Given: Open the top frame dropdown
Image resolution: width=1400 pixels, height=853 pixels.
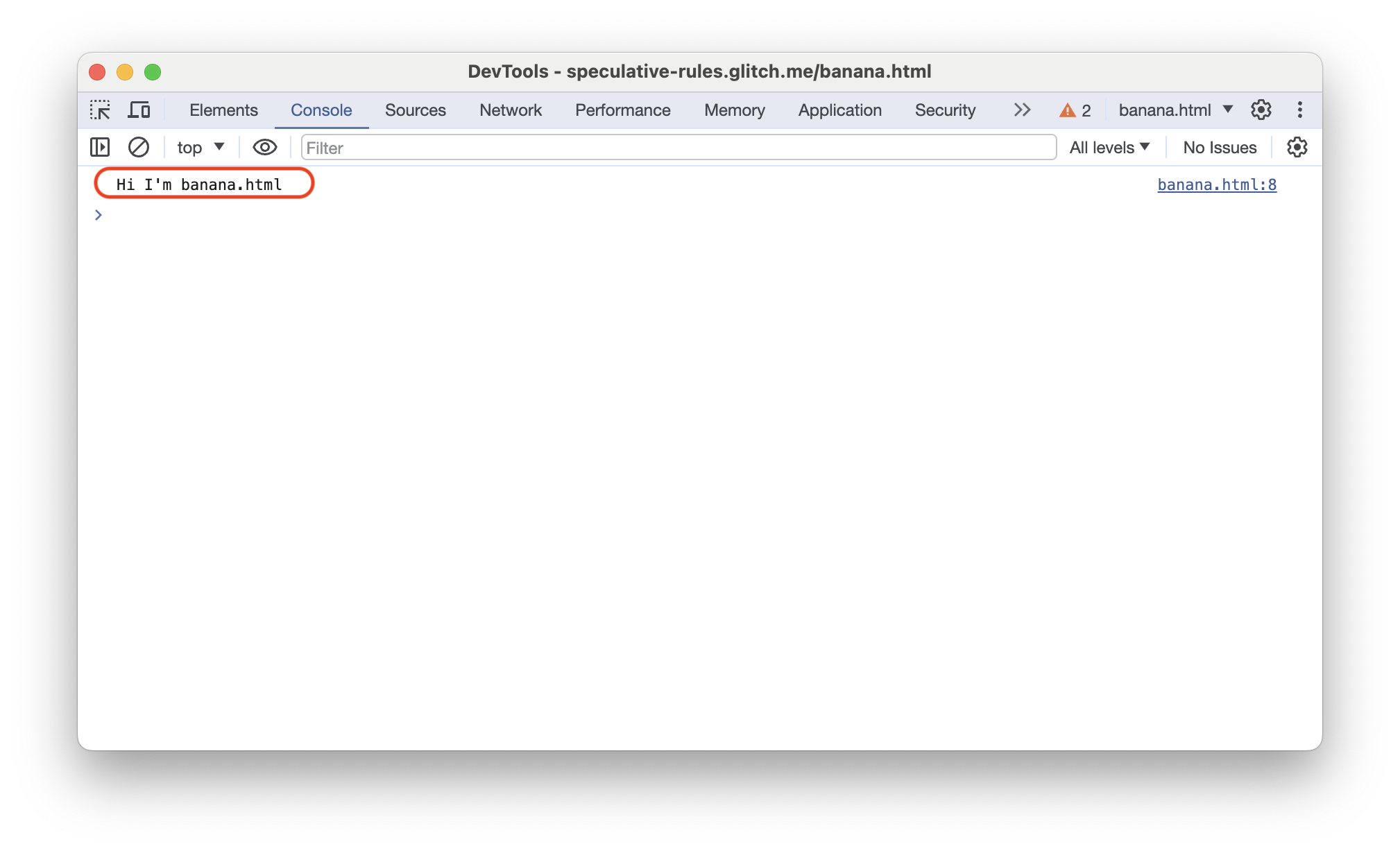Looking at the screenshot, I should click(x=197, y=147).
